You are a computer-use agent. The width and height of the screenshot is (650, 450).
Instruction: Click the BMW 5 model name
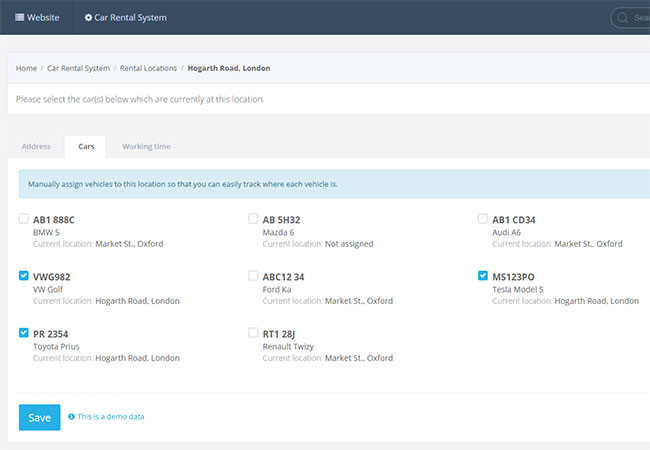46,232
